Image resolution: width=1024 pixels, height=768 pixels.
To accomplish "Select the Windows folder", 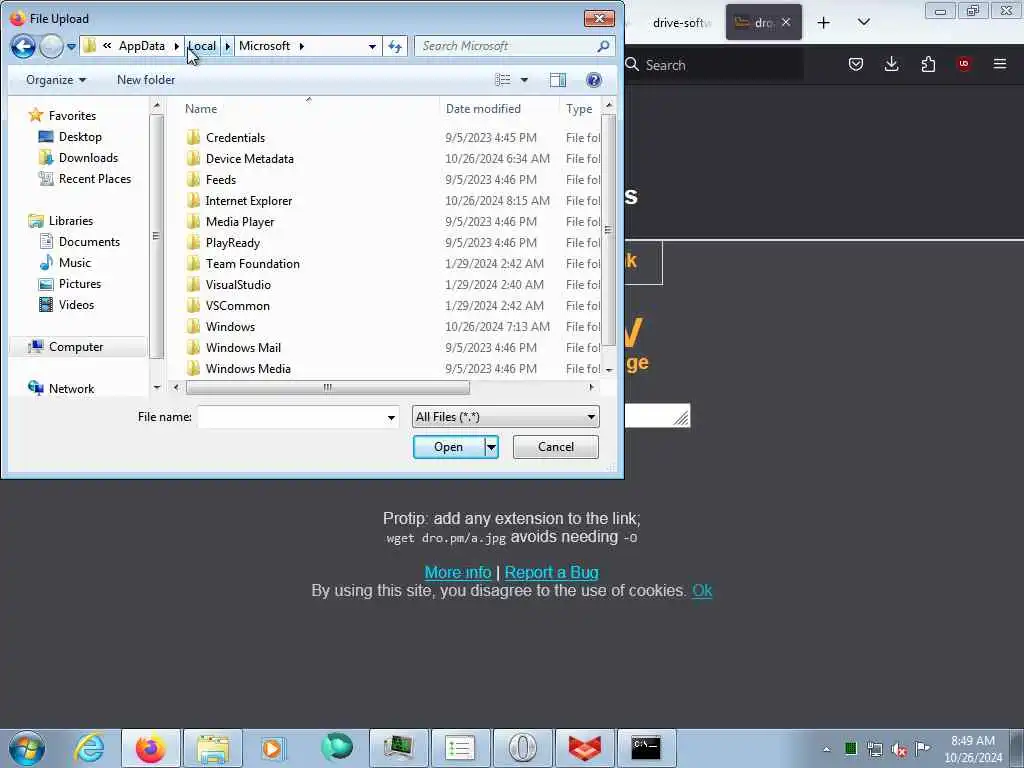I will pos(230,326).
